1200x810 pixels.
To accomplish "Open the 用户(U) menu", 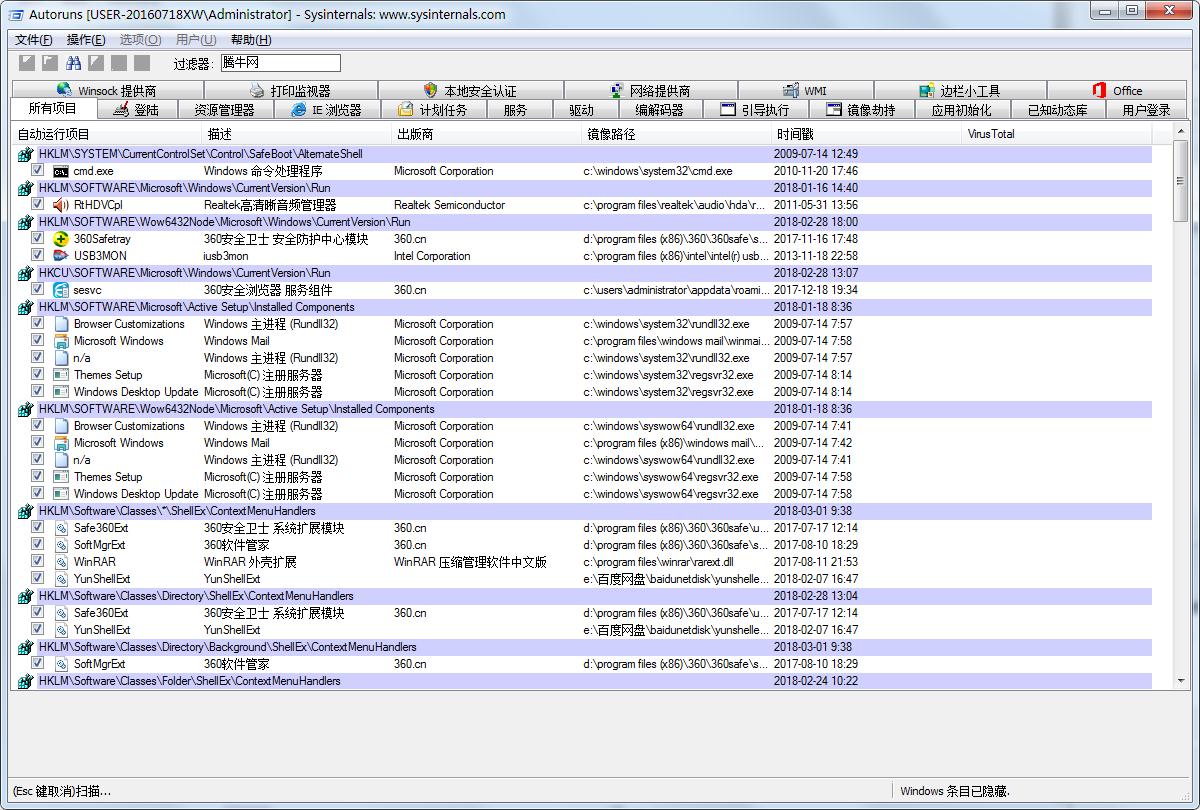I will tap(195, 40).
